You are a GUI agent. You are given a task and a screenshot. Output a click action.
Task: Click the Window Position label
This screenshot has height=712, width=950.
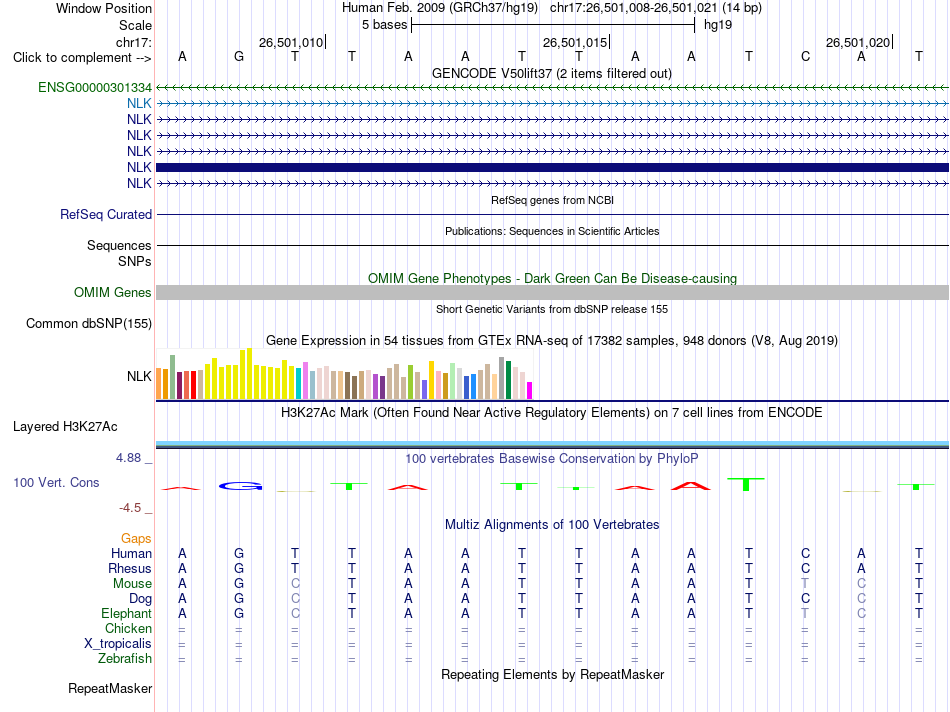click(104, 8)
